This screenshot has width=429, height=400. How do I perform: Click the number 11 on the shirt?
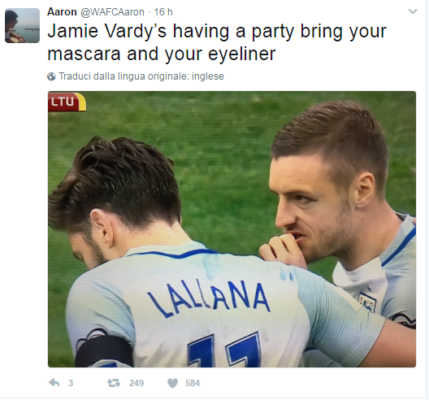pyautogui.click(x=224, y=350)
